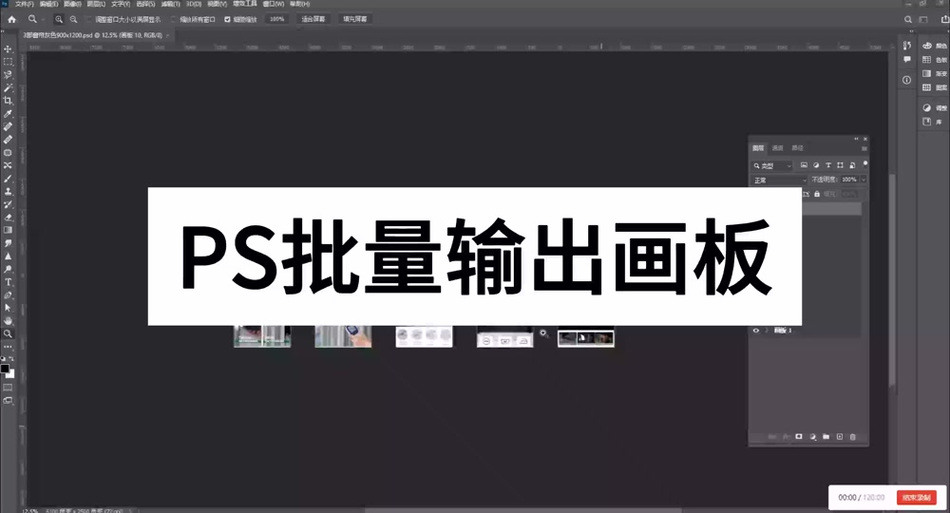Open the 类型 layer filter dropdown
The width and height of the screenshot is (950, 513).
point(772,165)
